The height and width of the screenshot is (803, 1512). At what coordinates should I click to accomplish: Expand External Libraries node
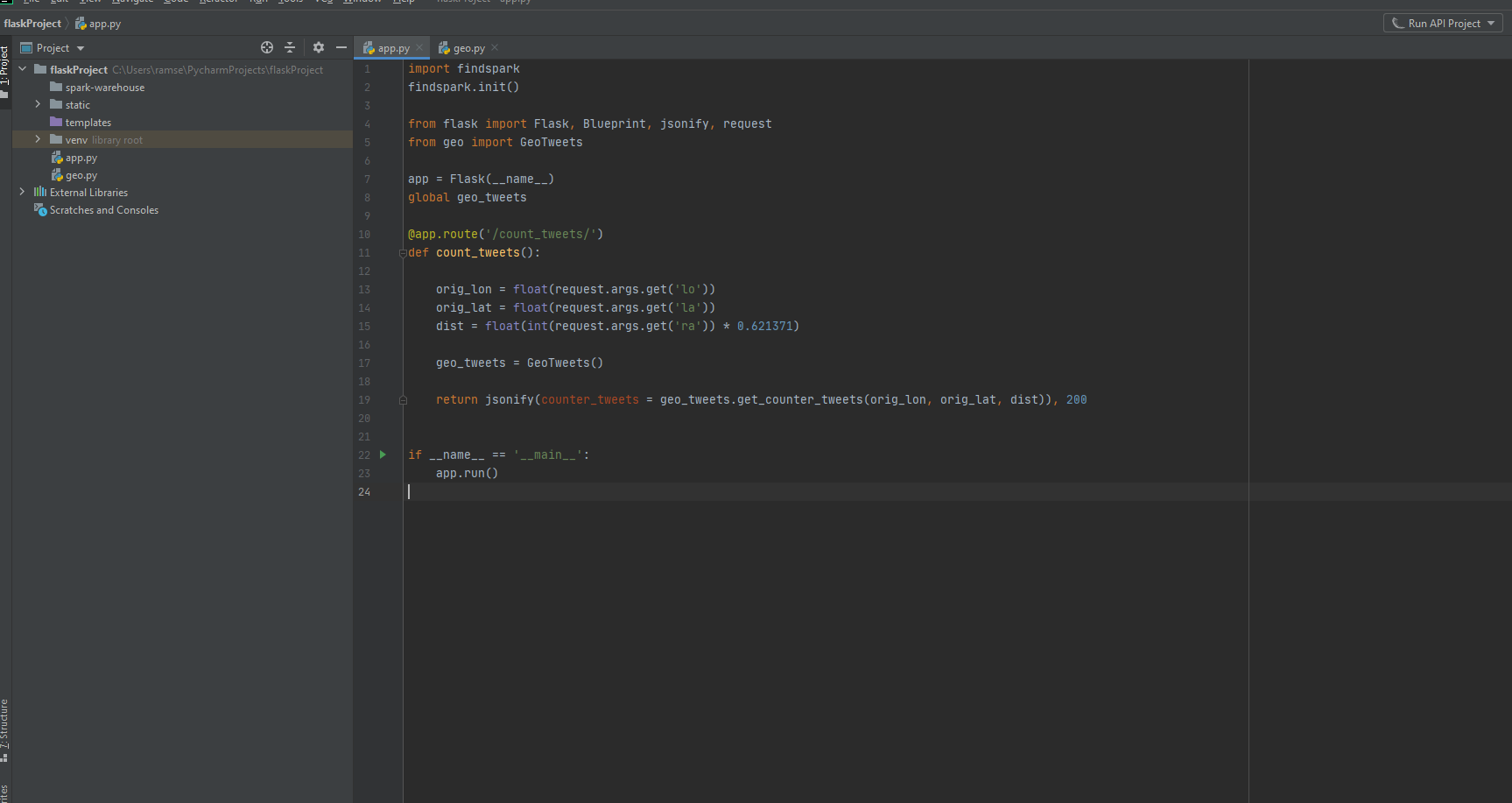coord(22,192)
